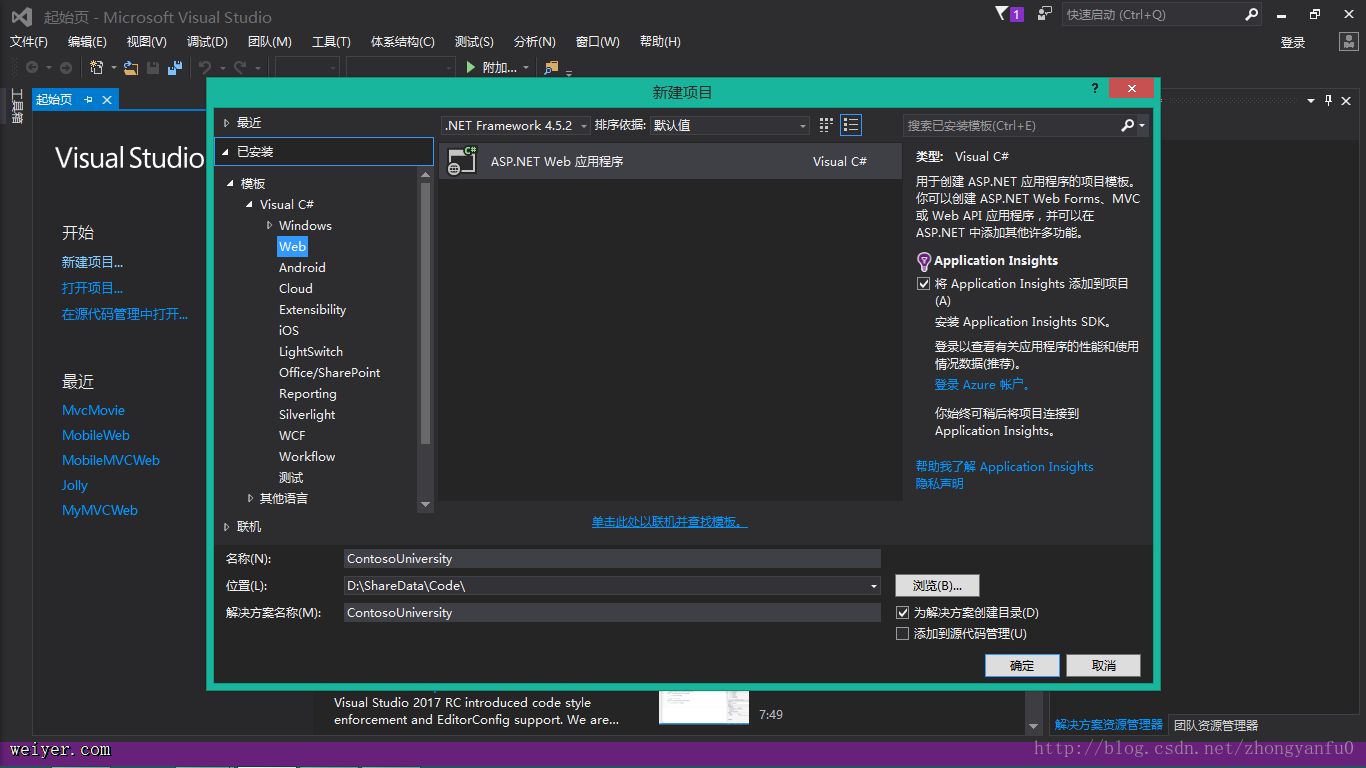Open recent project MvcMovie
Viewport: 1366px width, 768px height.
(93, 410)
